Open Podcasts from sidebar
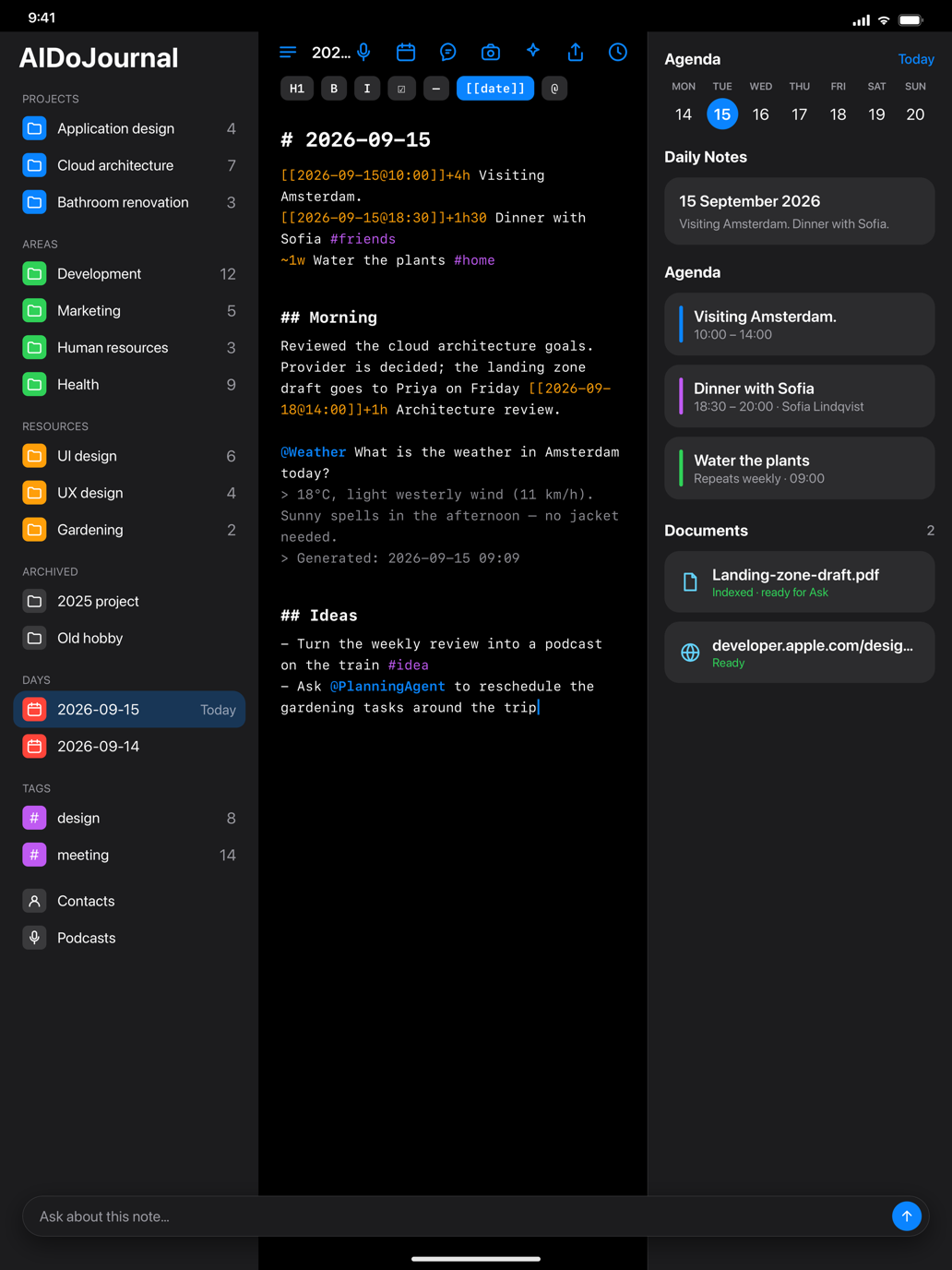The width and height of the screenshot is (952, 1270). click(x=129, y=938)
